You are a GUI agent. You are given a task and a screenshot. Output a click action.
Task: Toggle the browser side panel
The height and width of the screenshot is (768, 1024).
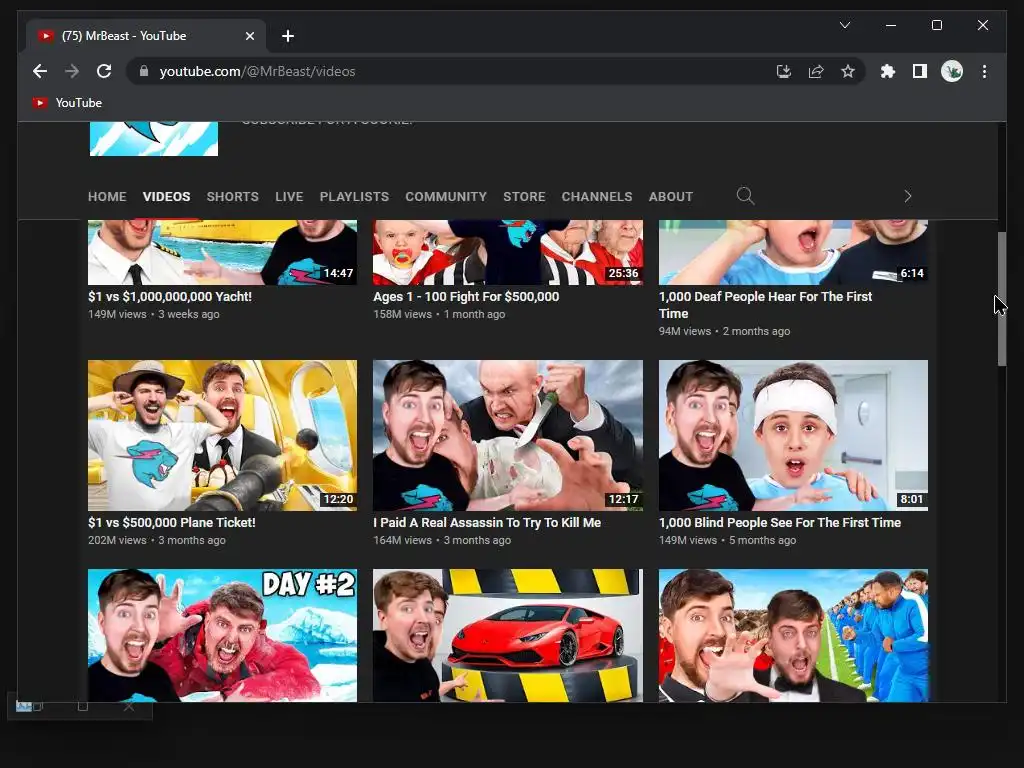[x=920, y=71]
